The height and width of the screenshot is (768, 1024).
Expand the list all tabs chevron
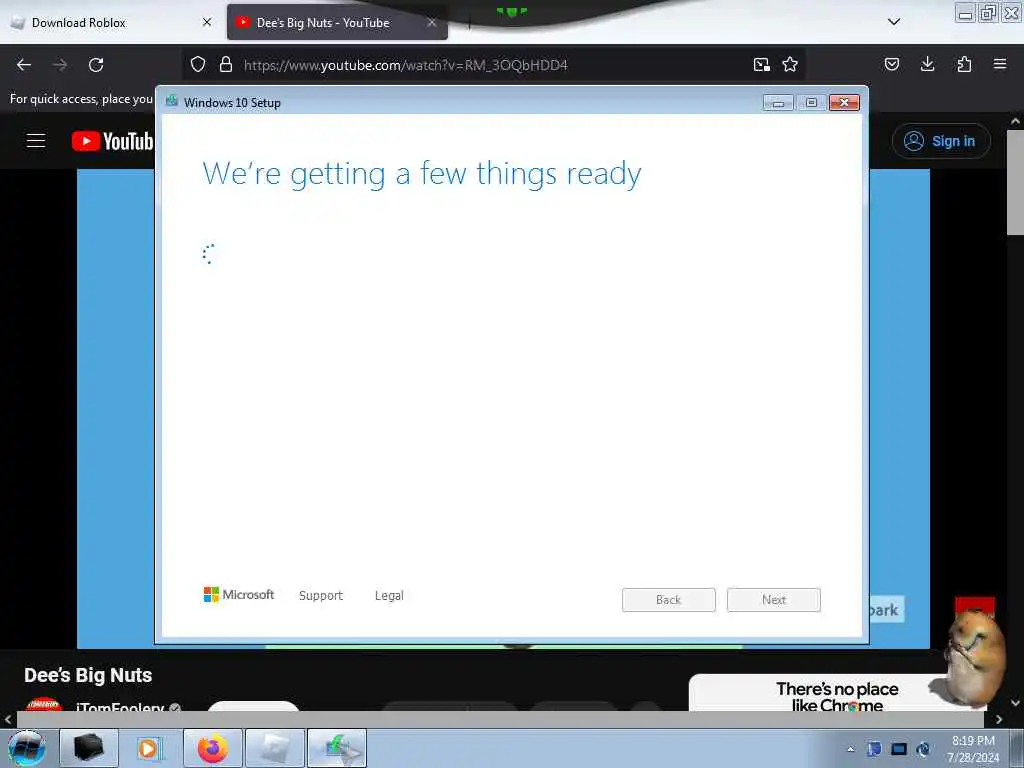point(894,22)
